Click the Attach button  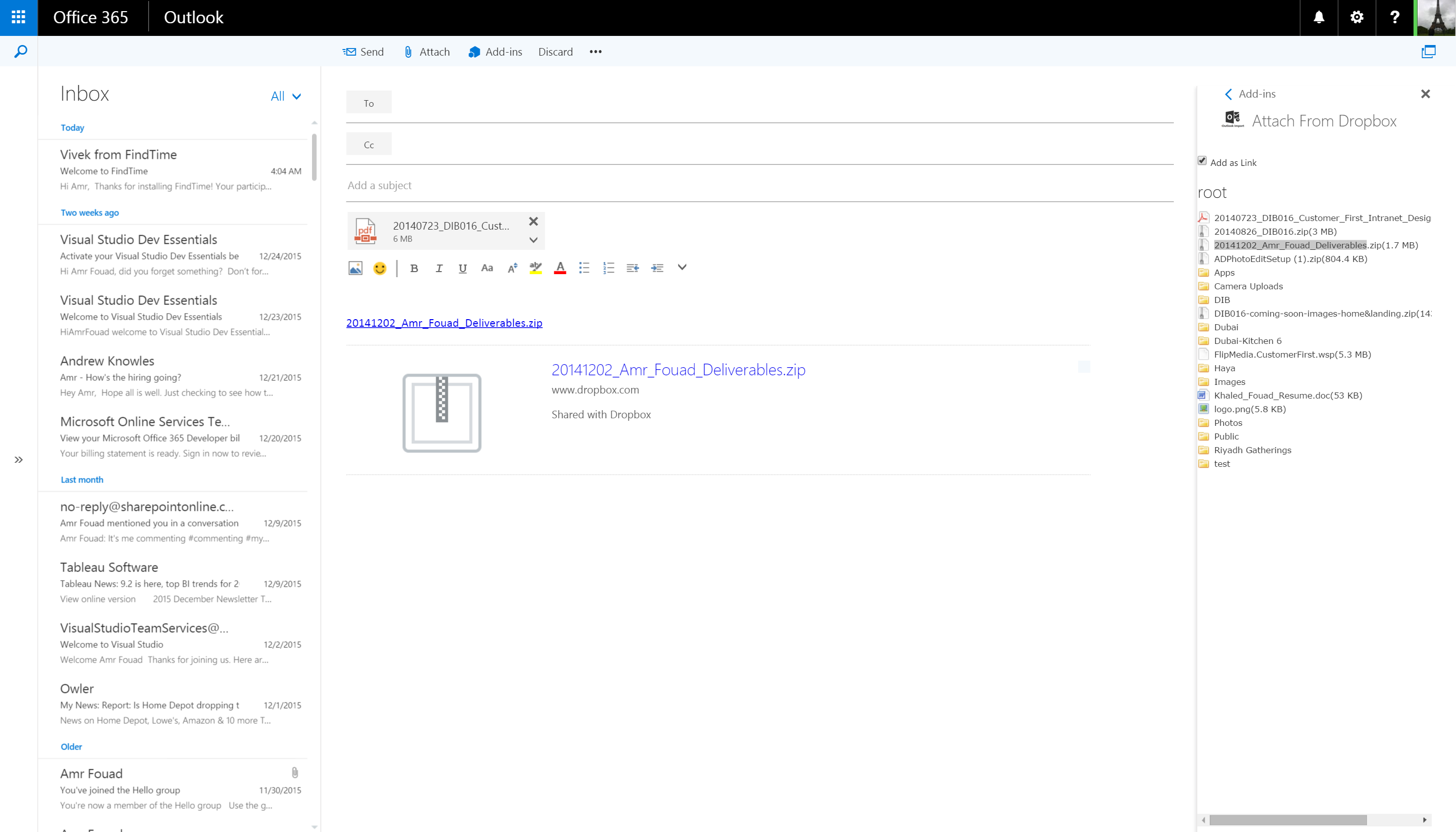click(427, 52)
